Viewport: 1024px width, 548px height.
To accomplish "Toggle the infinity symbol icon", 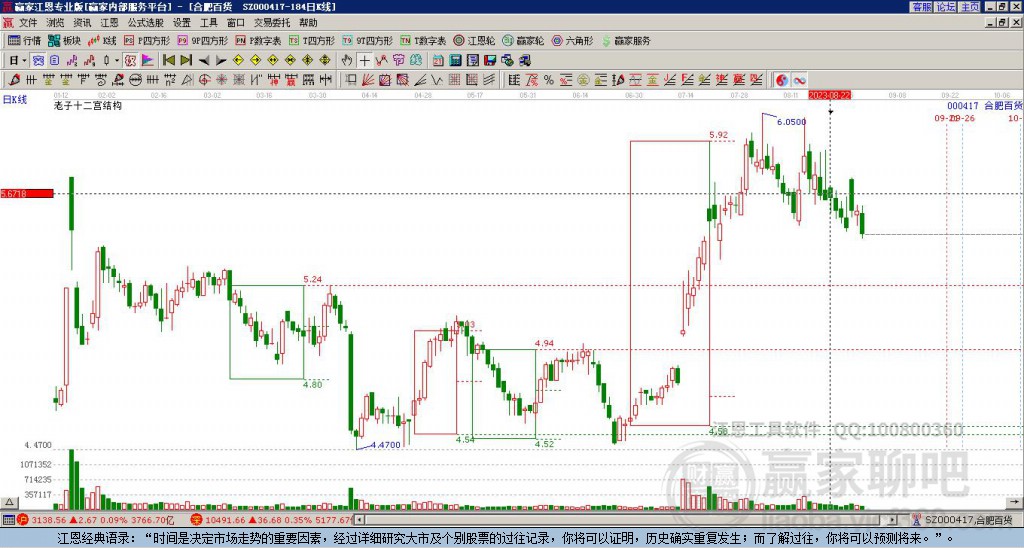I will pyautogui.click(x=799, y=80).
